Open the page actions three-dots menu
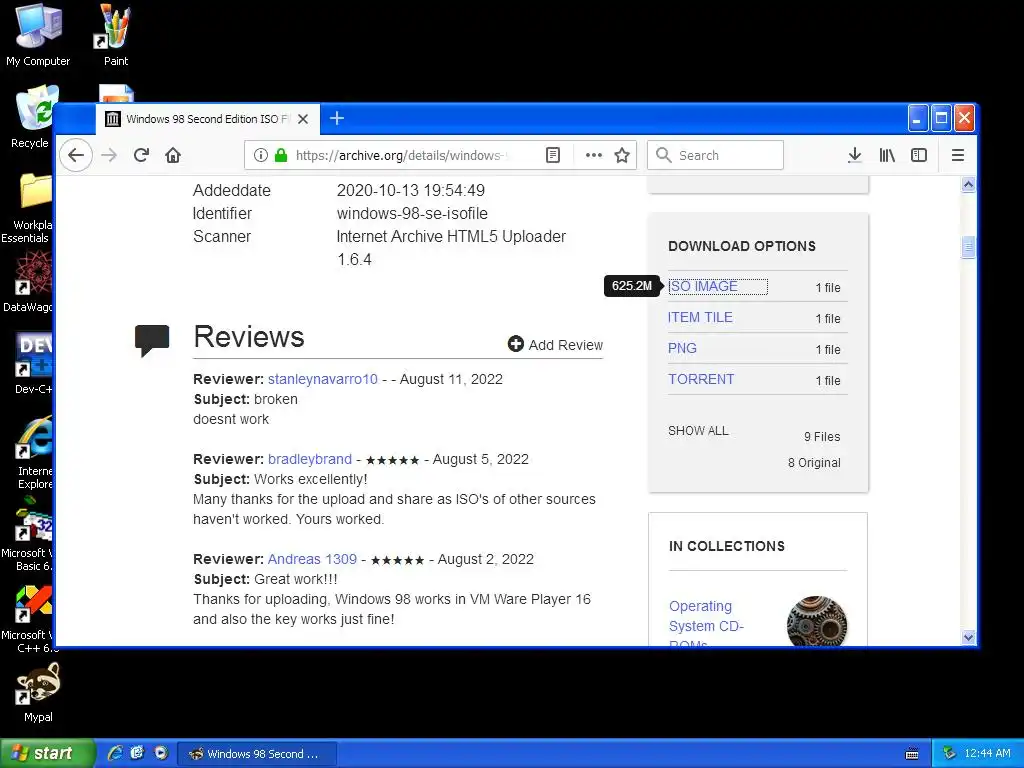This screenshot has width=1024, height=768. [594, 155]
